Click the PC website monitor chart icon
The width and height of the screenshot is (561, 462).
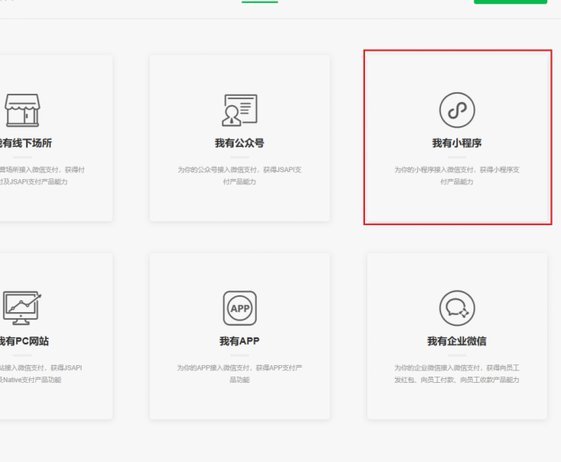point(21,308)
